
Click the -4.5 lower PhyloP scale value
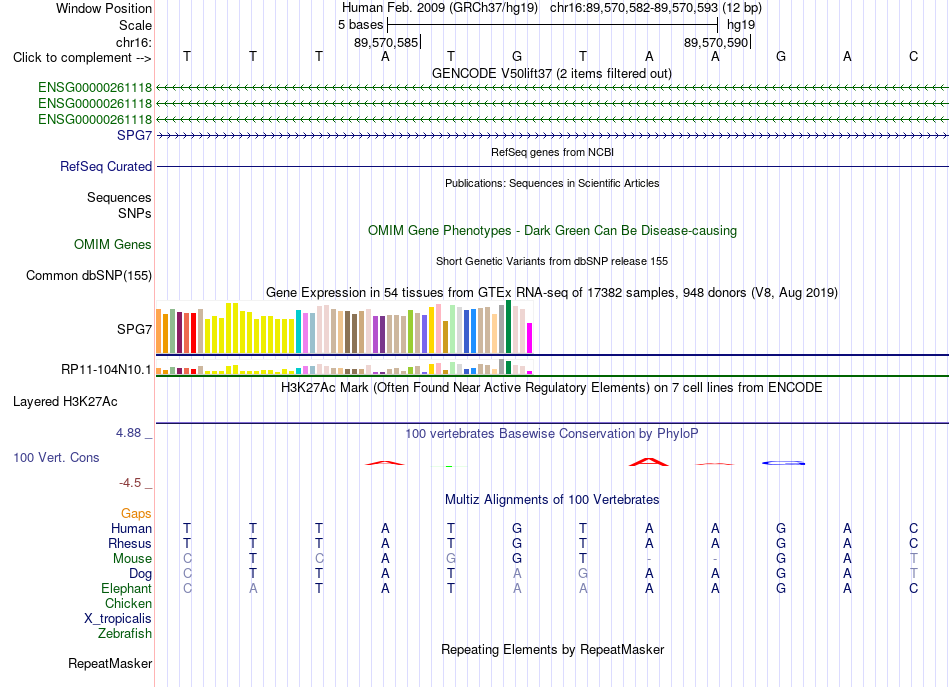point(130,483)
